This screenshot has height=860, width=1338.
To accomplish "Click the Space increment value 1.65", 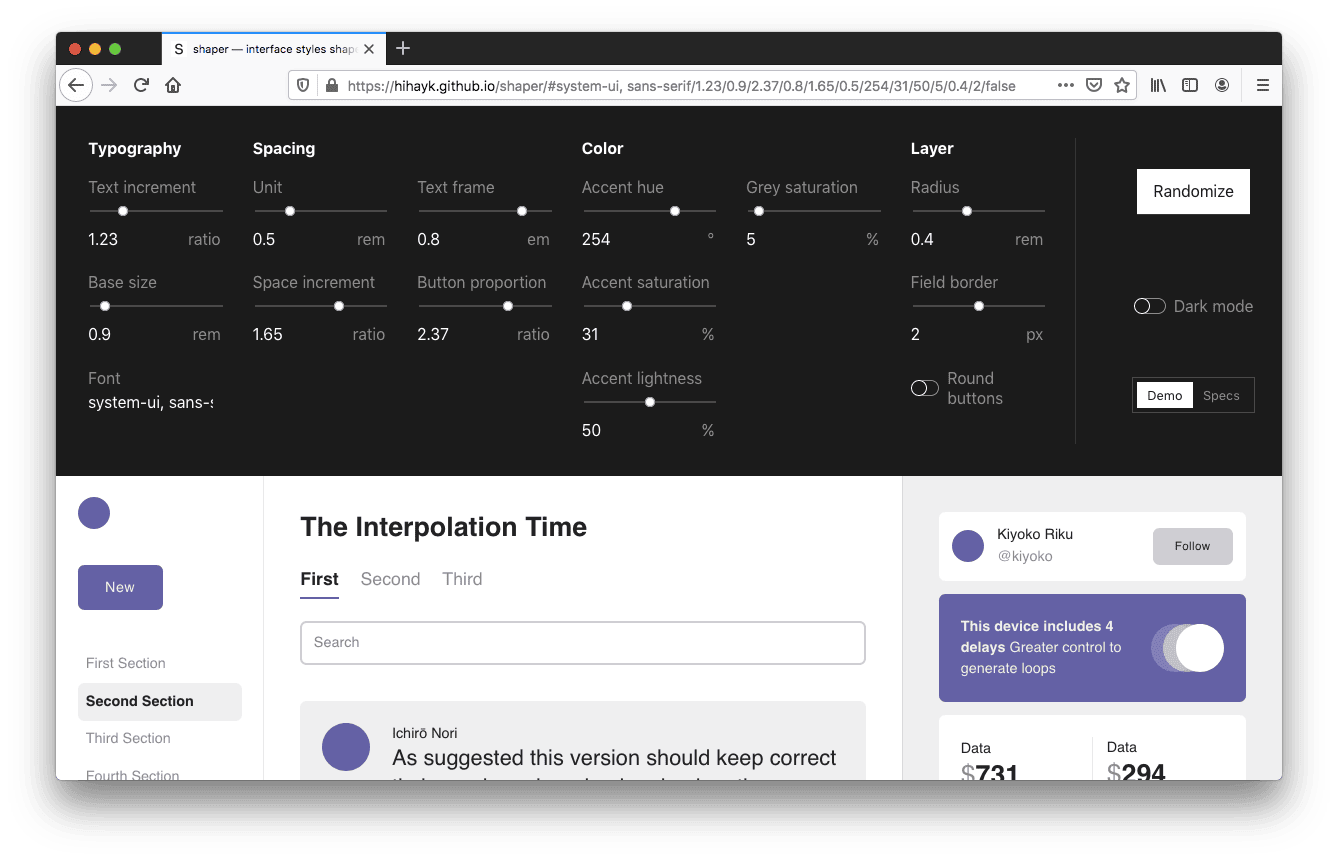I will click(x=268, y=334).
